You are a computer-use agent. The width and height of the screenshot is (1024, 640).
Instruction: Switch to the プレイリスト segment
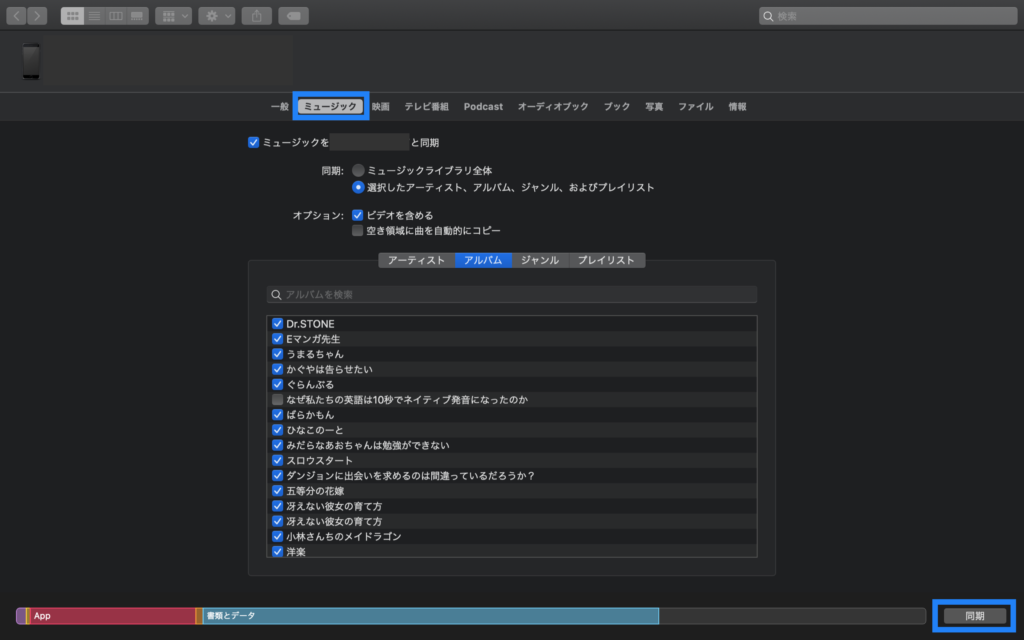(x=607, y=260)
